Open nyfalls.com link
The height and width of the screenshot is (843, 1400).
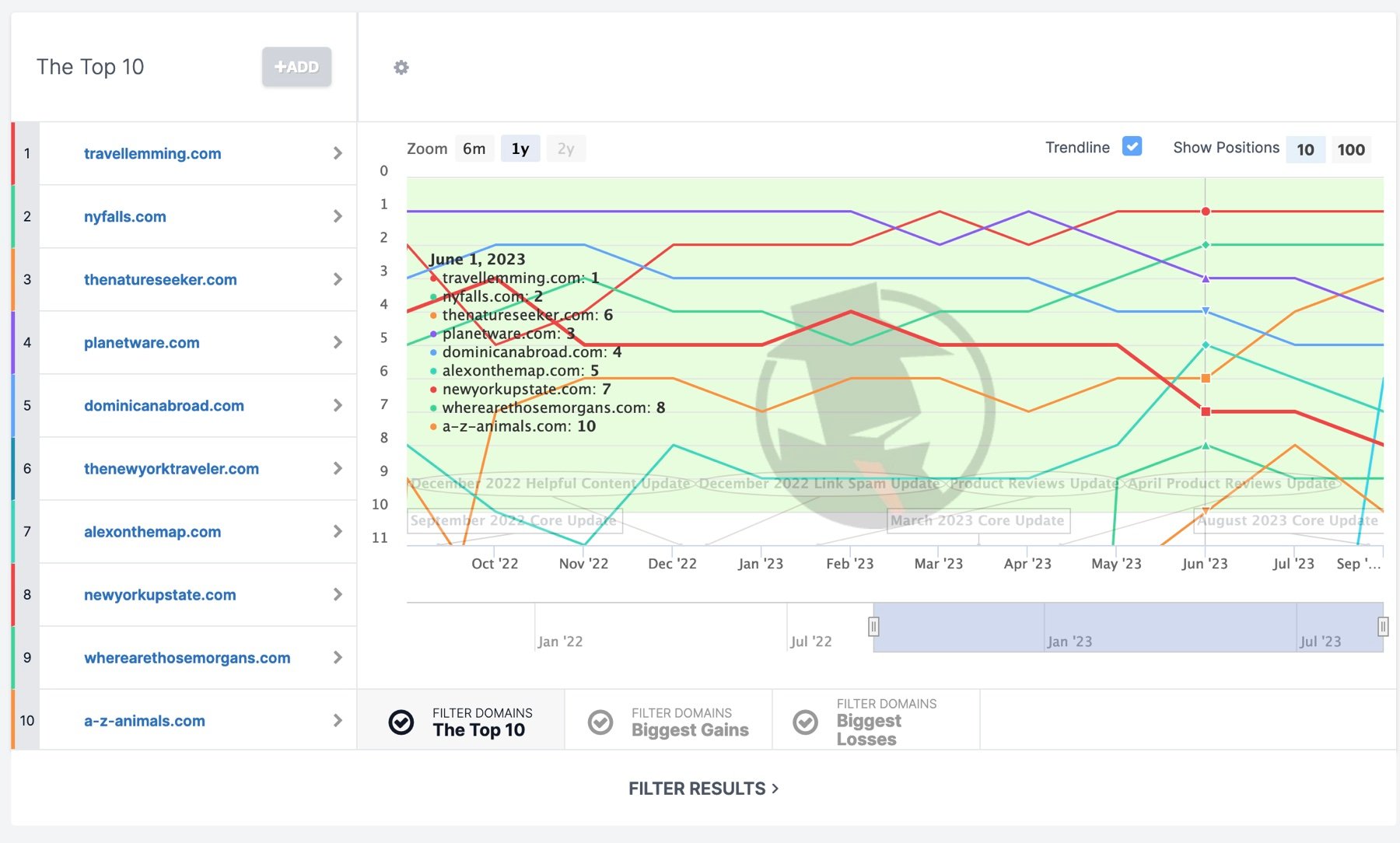[x=125, y=216]
